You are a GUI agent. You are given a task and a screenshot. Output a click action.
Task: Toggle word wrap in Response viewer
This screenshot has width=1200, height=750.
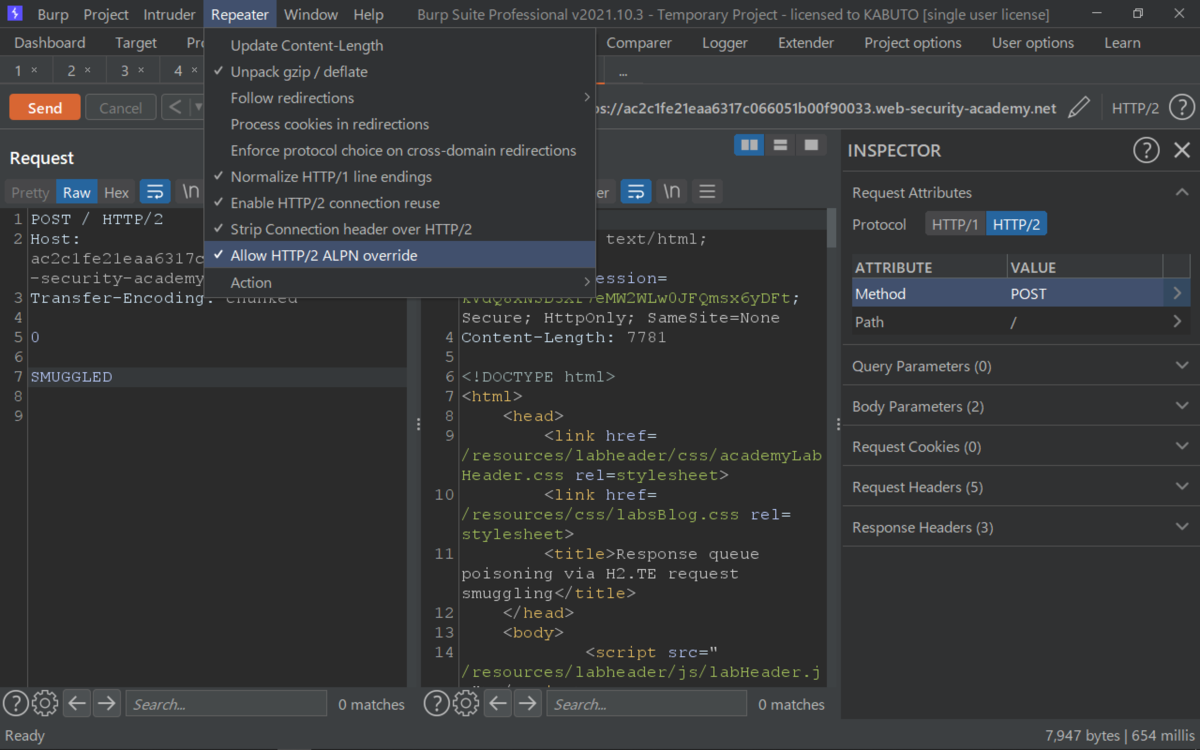click(636, 191)
